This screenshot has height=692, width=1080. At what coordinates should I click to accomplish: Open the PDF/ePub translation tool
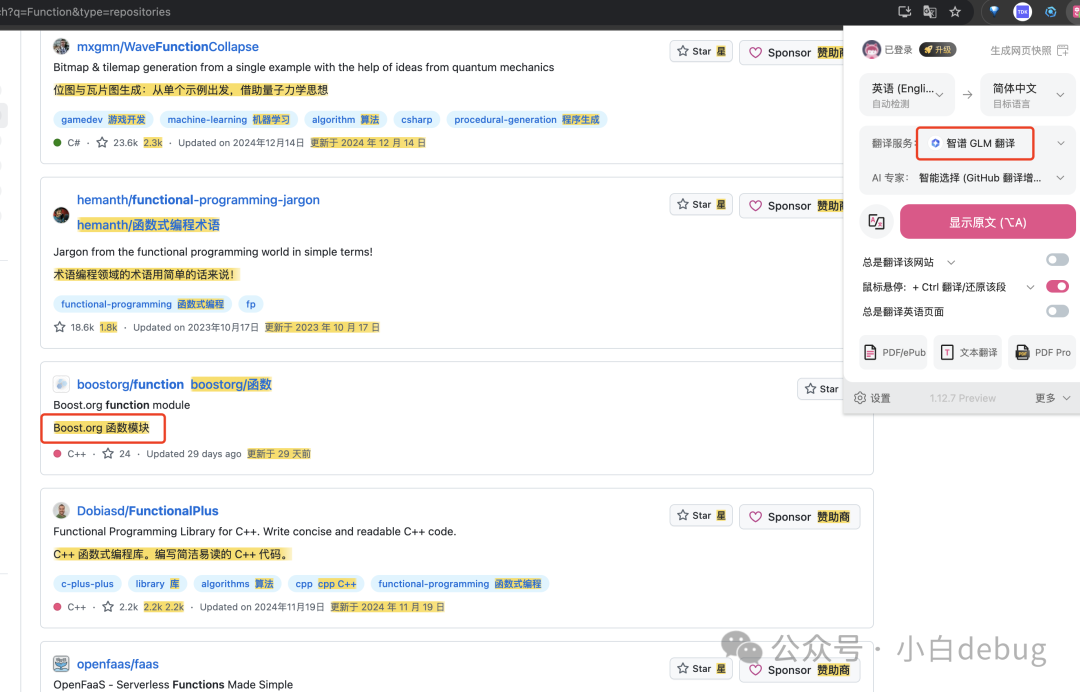894,353
